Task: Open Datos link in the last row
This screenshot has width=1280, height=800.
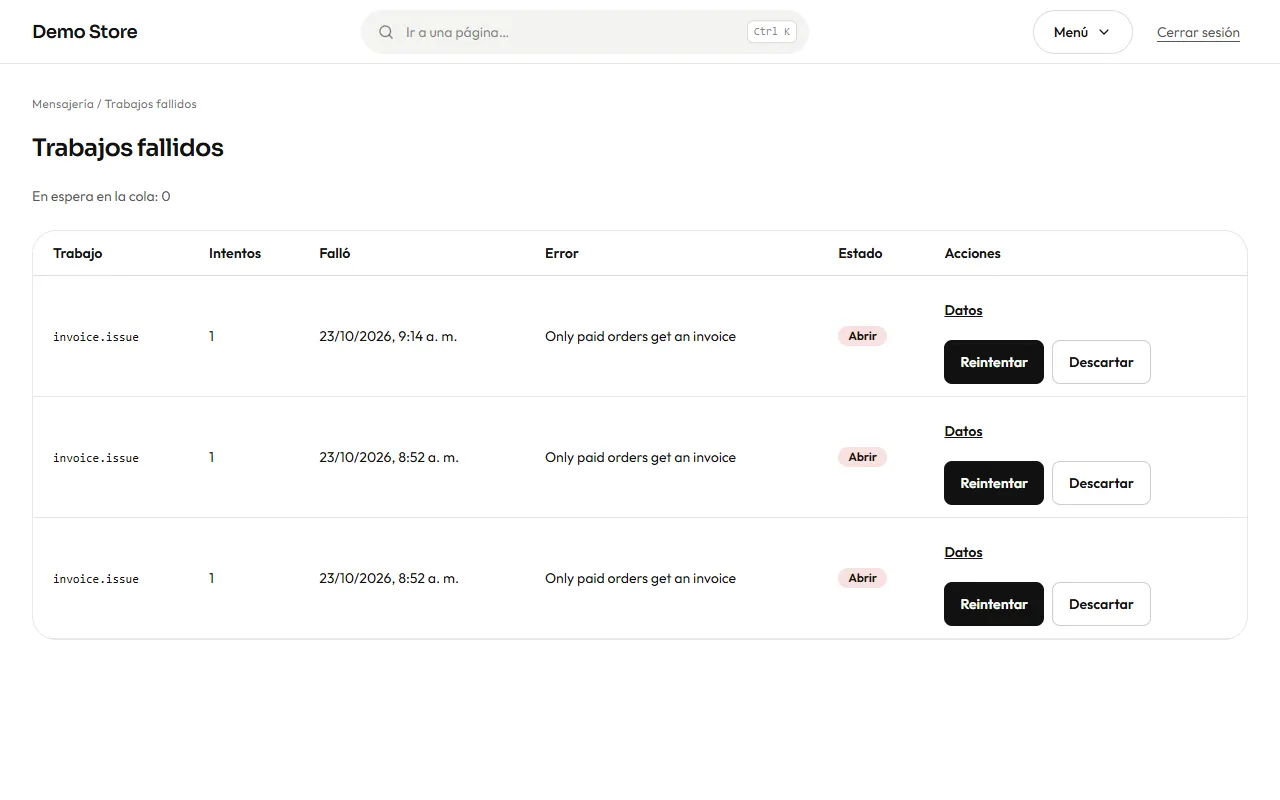Action: [963, 552]
